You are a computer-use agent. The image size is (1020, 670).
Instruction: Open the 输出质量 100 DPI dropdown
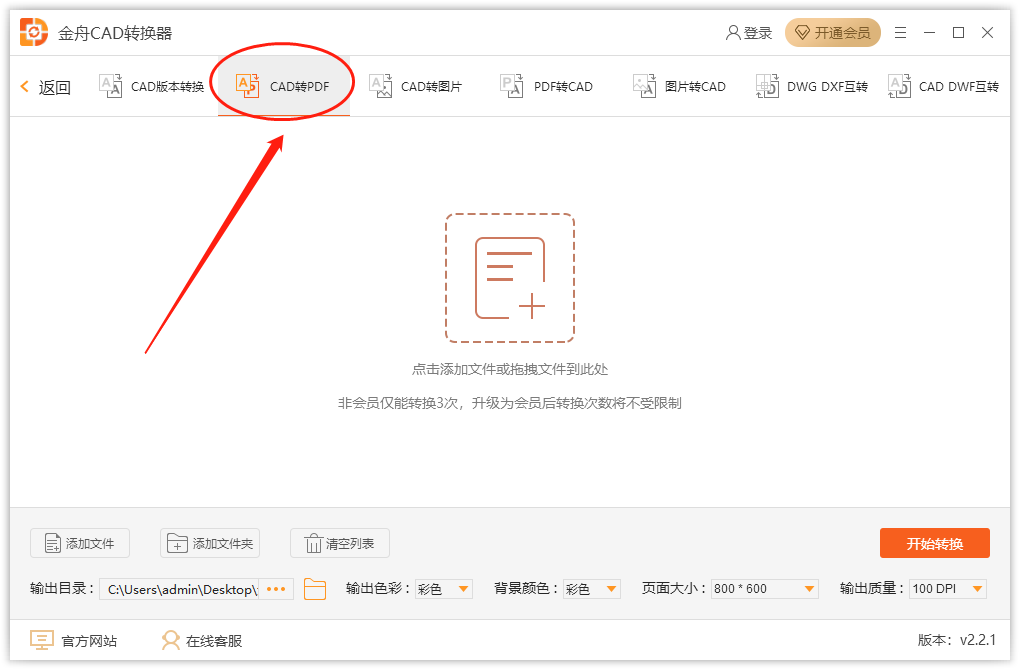click(948, 589)
